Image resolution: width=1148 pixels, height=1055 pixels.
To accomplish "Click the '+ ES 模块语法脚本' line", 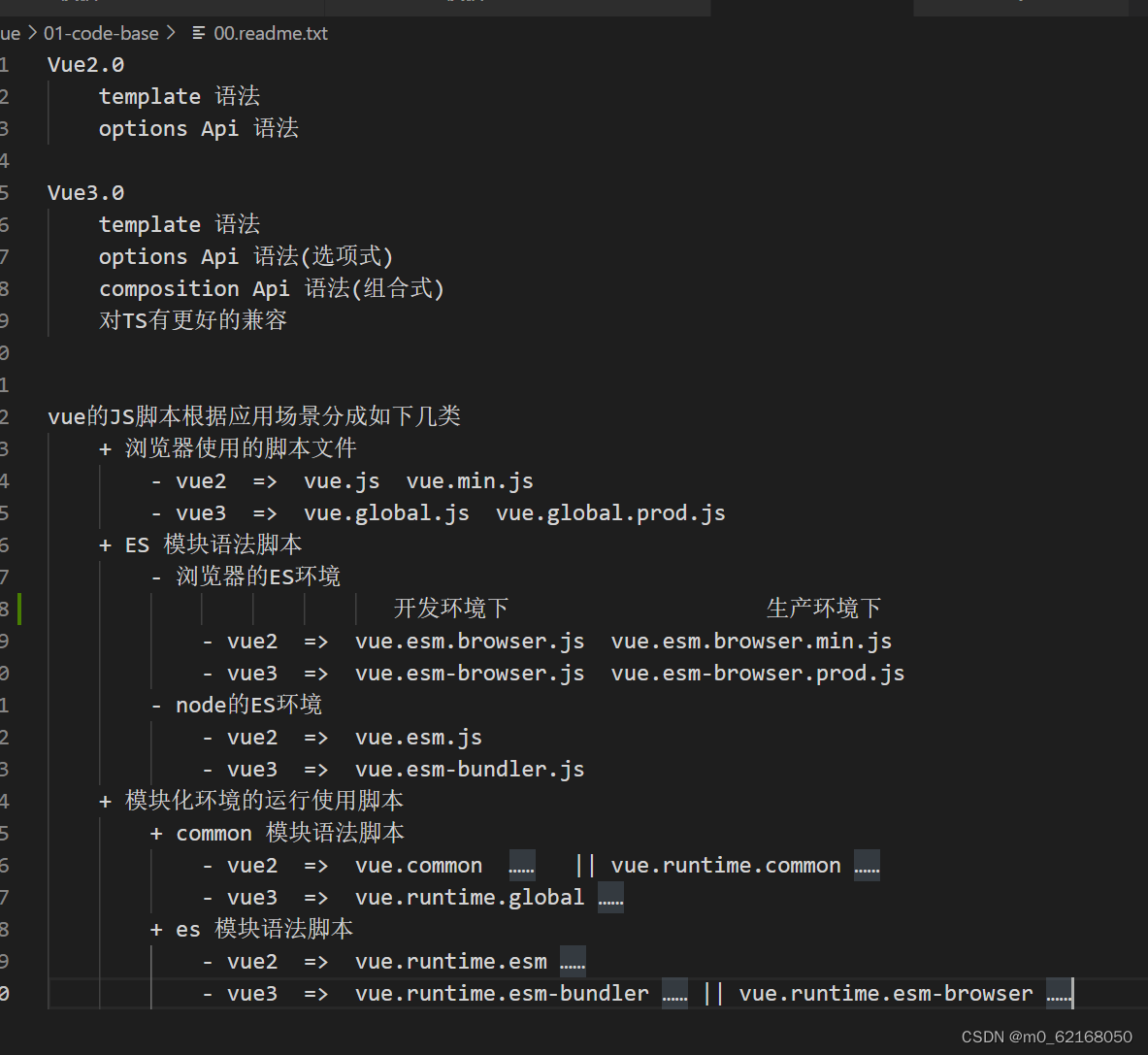I will coord(201,544).
